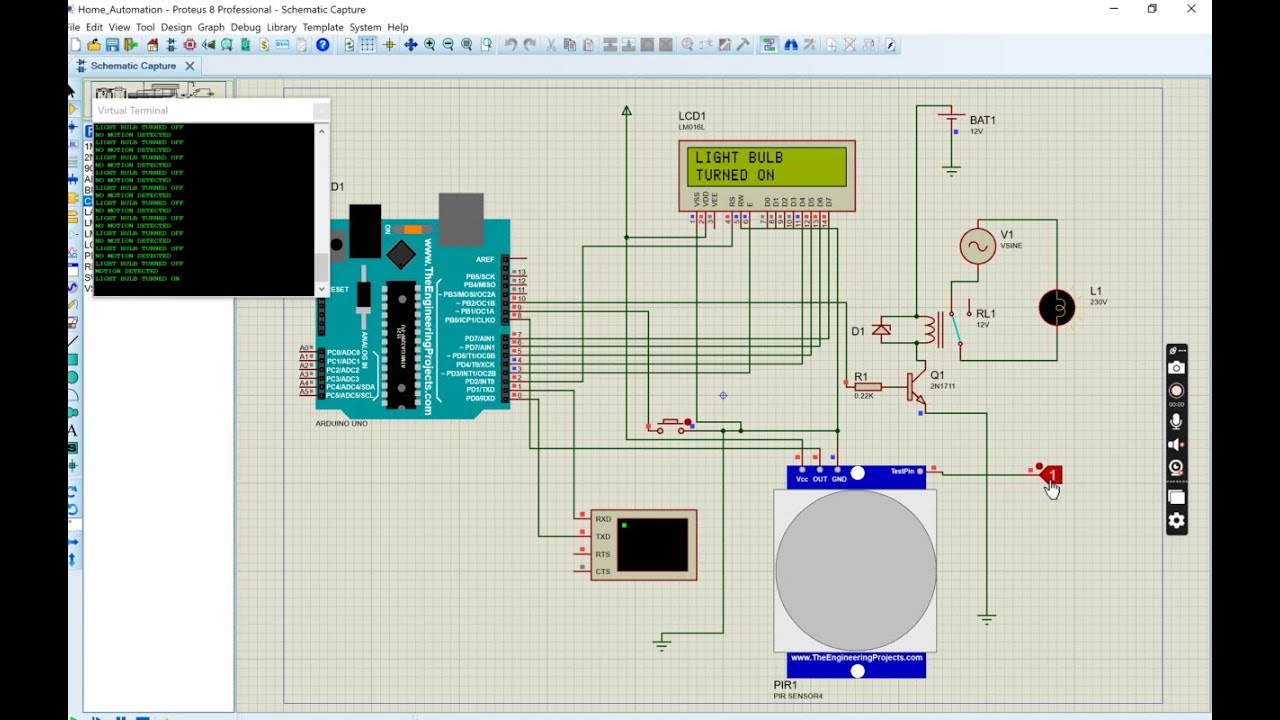Save the project with floppy icon
Viewport: 1280px width, 720px height.
[112, 45]
